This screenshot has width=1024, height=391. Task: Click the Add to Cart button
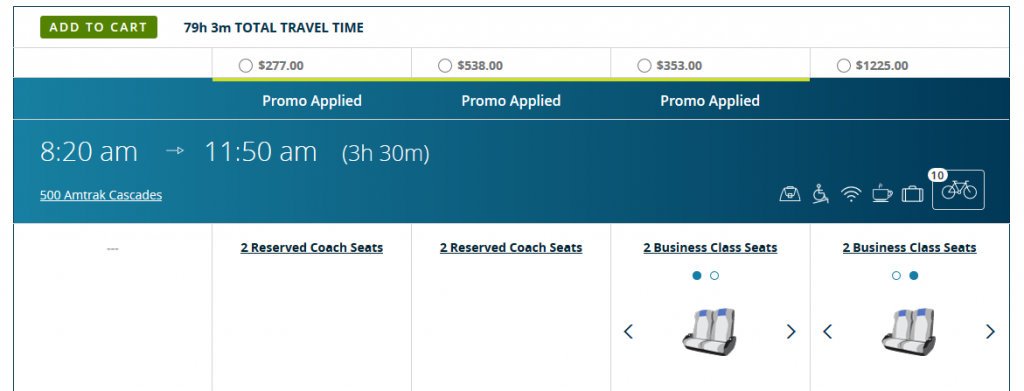point(99,27)
